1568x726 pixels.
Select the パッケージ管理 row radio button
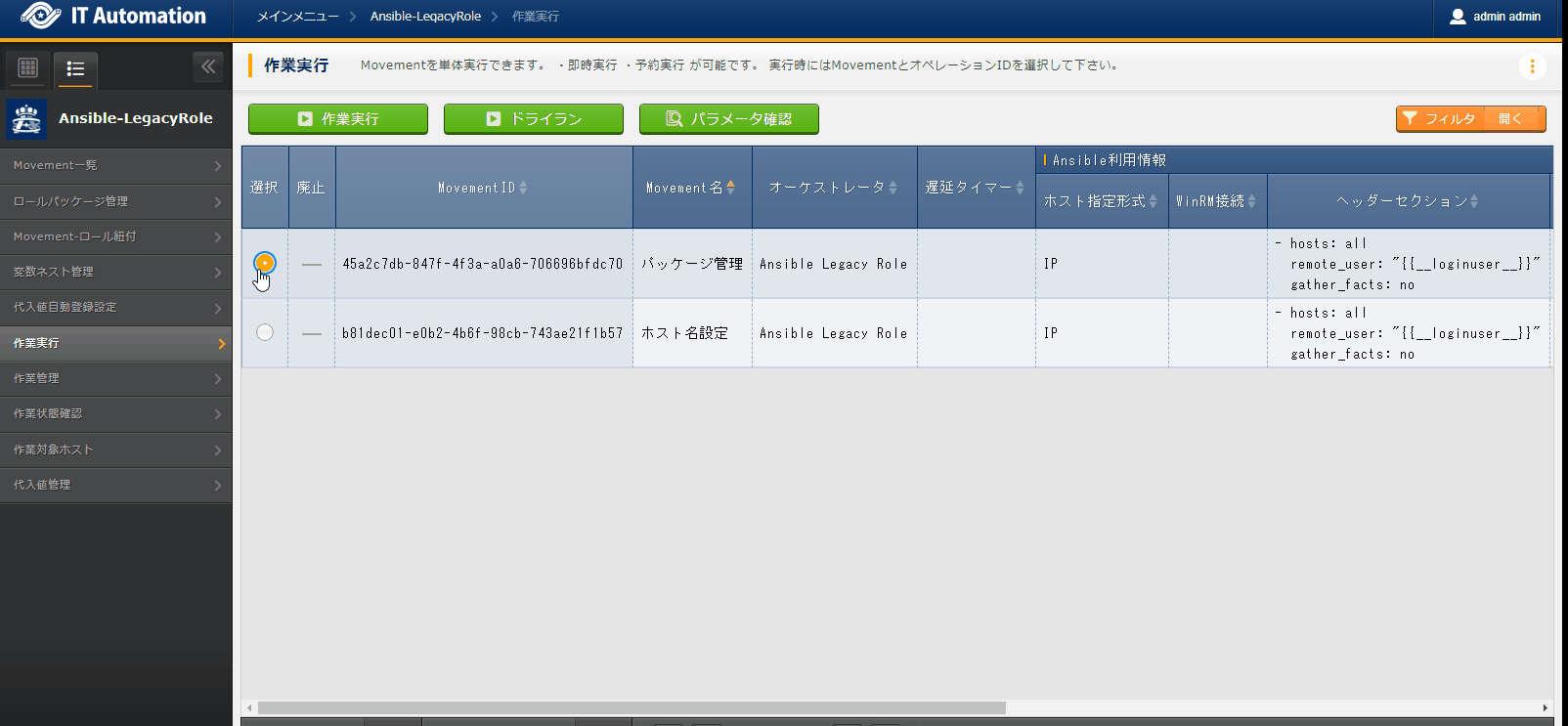tap(265, 263)
